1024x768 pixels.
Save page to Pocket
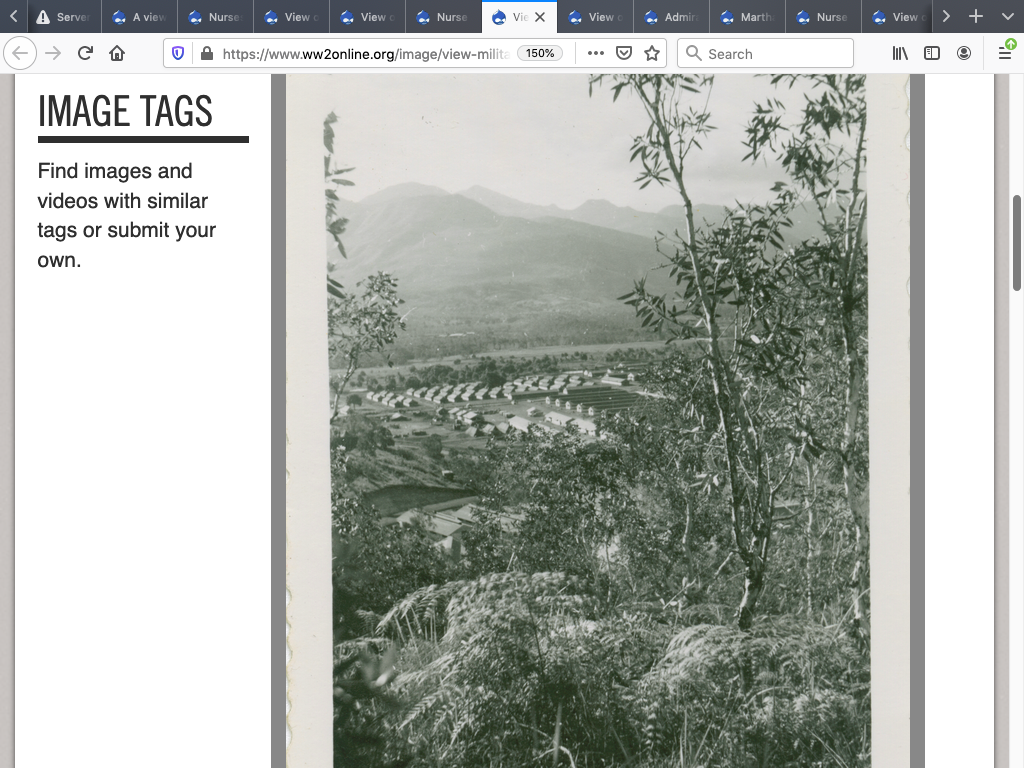[624, 53]
